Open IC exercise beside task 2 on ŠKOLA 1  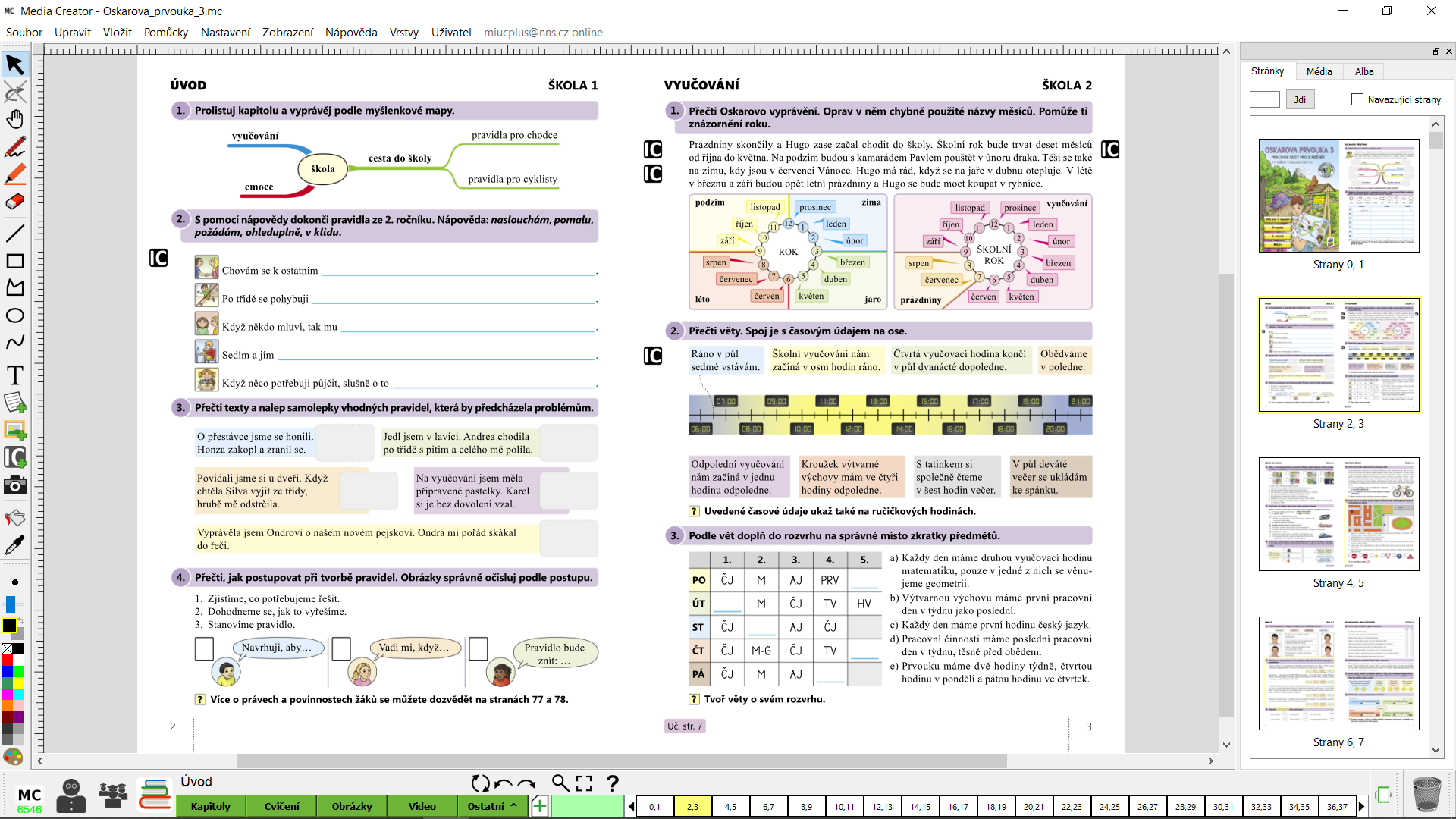click(158, 259)
